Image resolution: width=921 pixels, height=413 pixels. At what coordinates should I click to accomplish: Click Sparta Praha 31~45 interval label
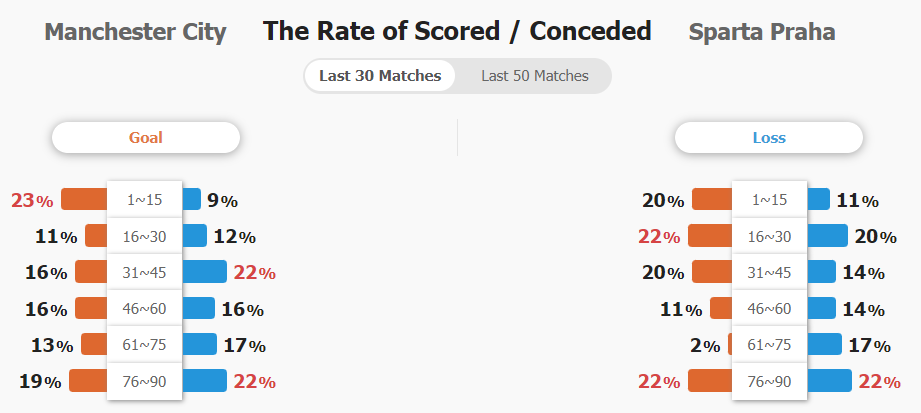coord(769,273)
